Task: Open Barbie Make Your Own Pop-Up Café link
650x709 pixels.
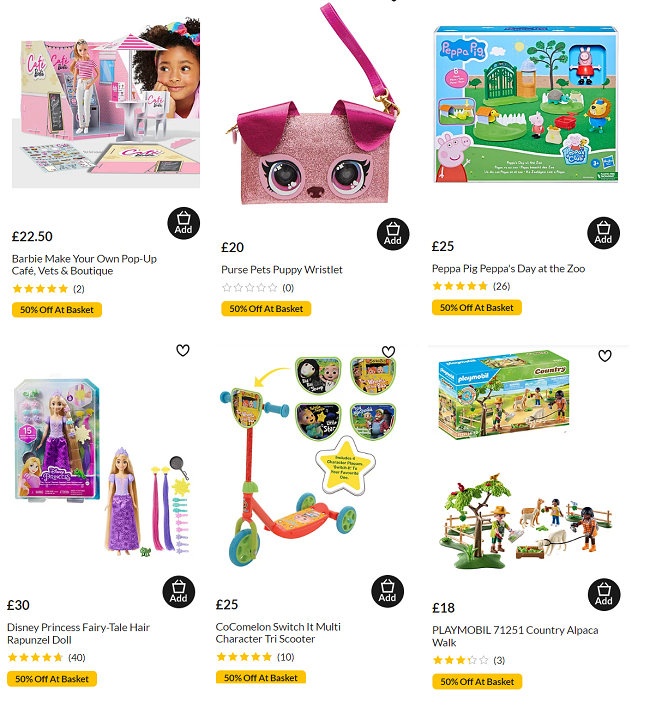Action: point(84,265)
